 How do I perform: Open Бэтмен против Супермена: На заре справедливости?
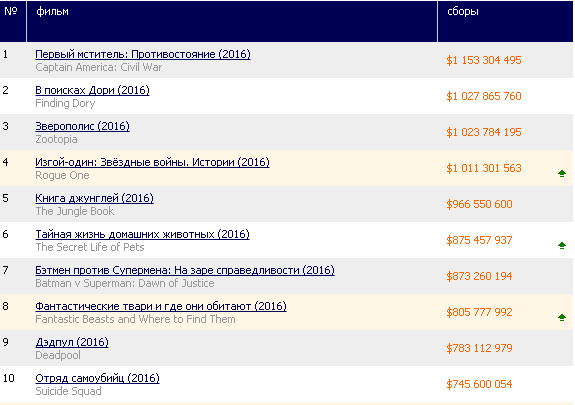[185, 270]
